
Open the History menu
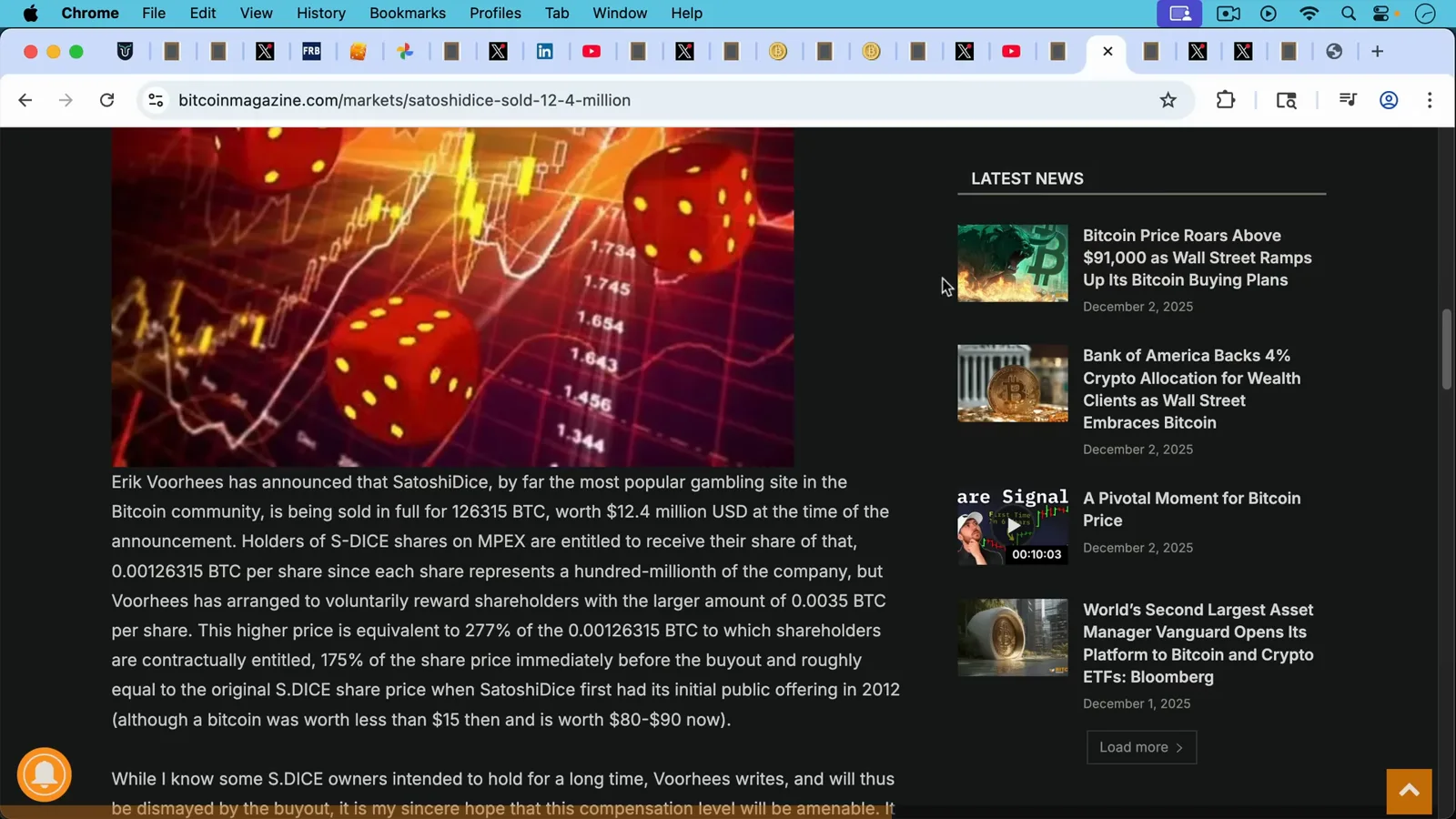coord(321,14)
